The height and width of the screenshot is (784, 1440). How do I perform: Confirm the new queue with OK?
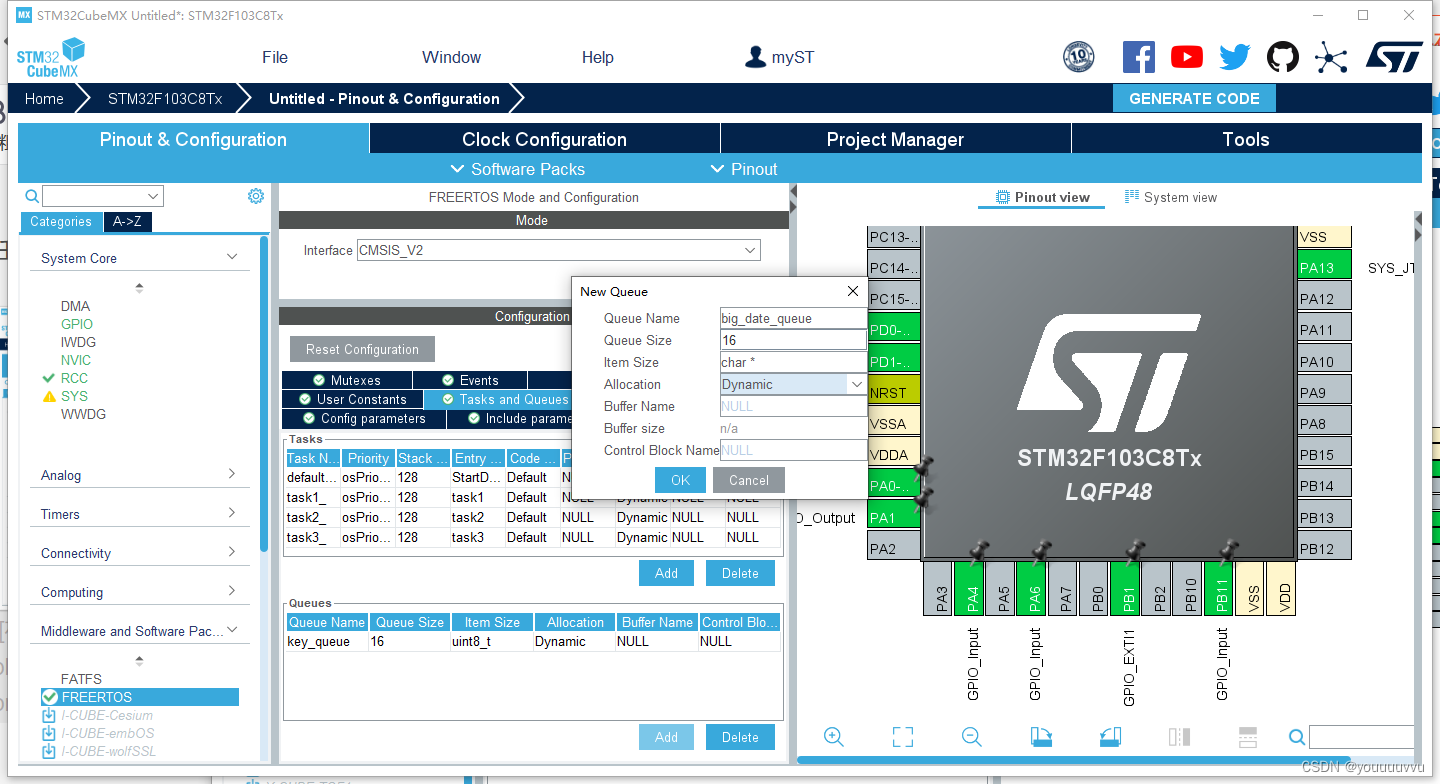(681, 480)
